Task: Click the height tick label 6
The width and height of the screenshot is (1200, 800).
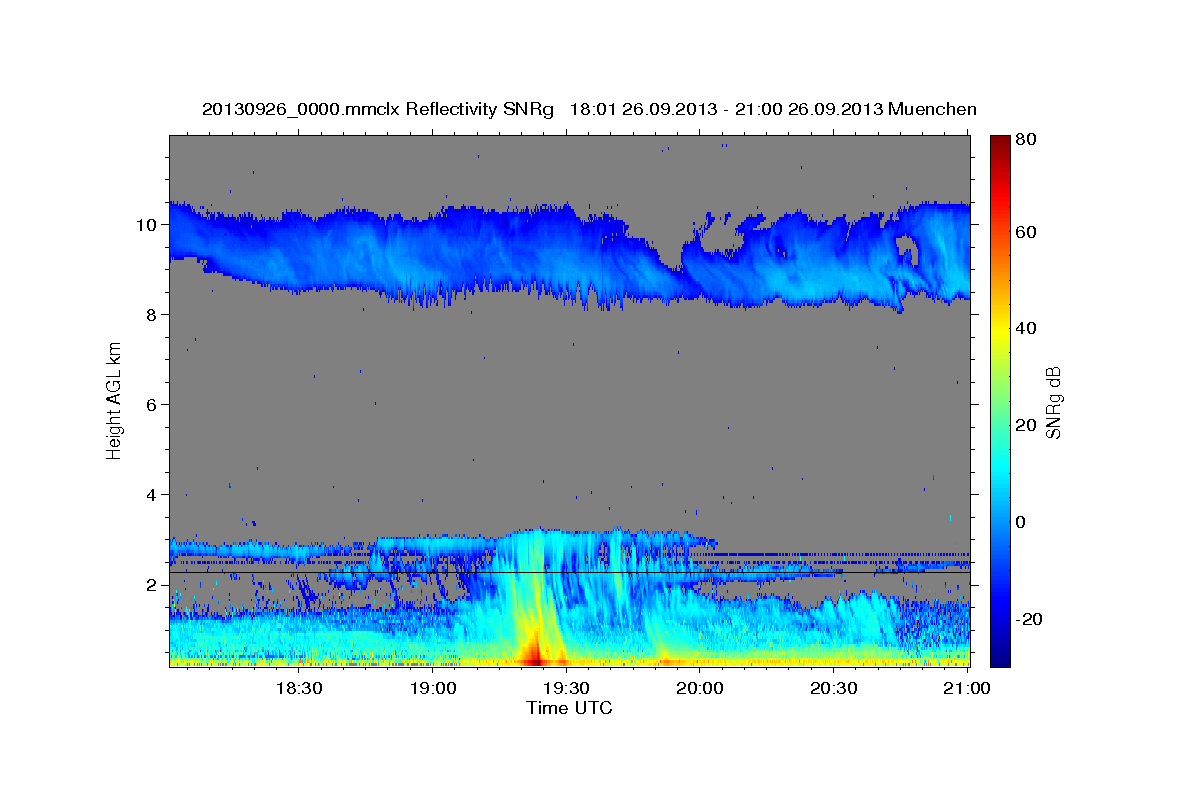Action: [151, 405]
